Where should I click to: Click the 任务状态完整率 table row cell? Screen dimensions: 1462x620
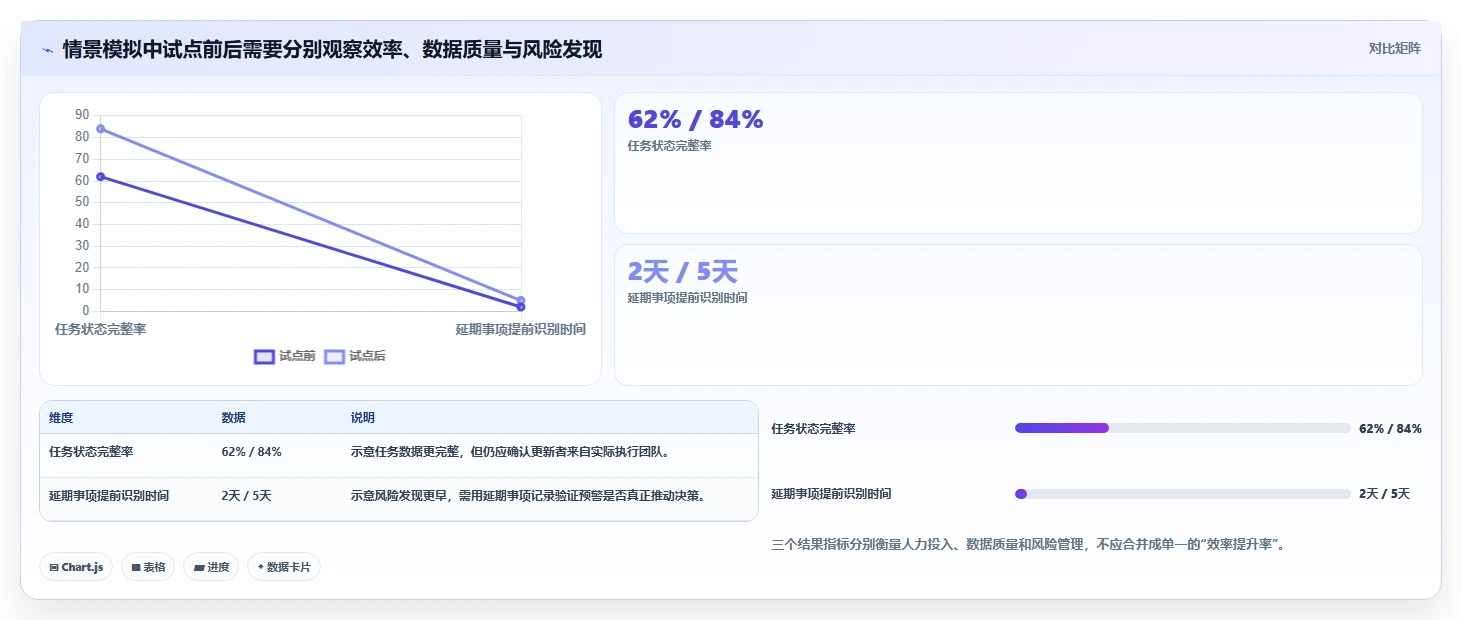click(x=91, y=452)
